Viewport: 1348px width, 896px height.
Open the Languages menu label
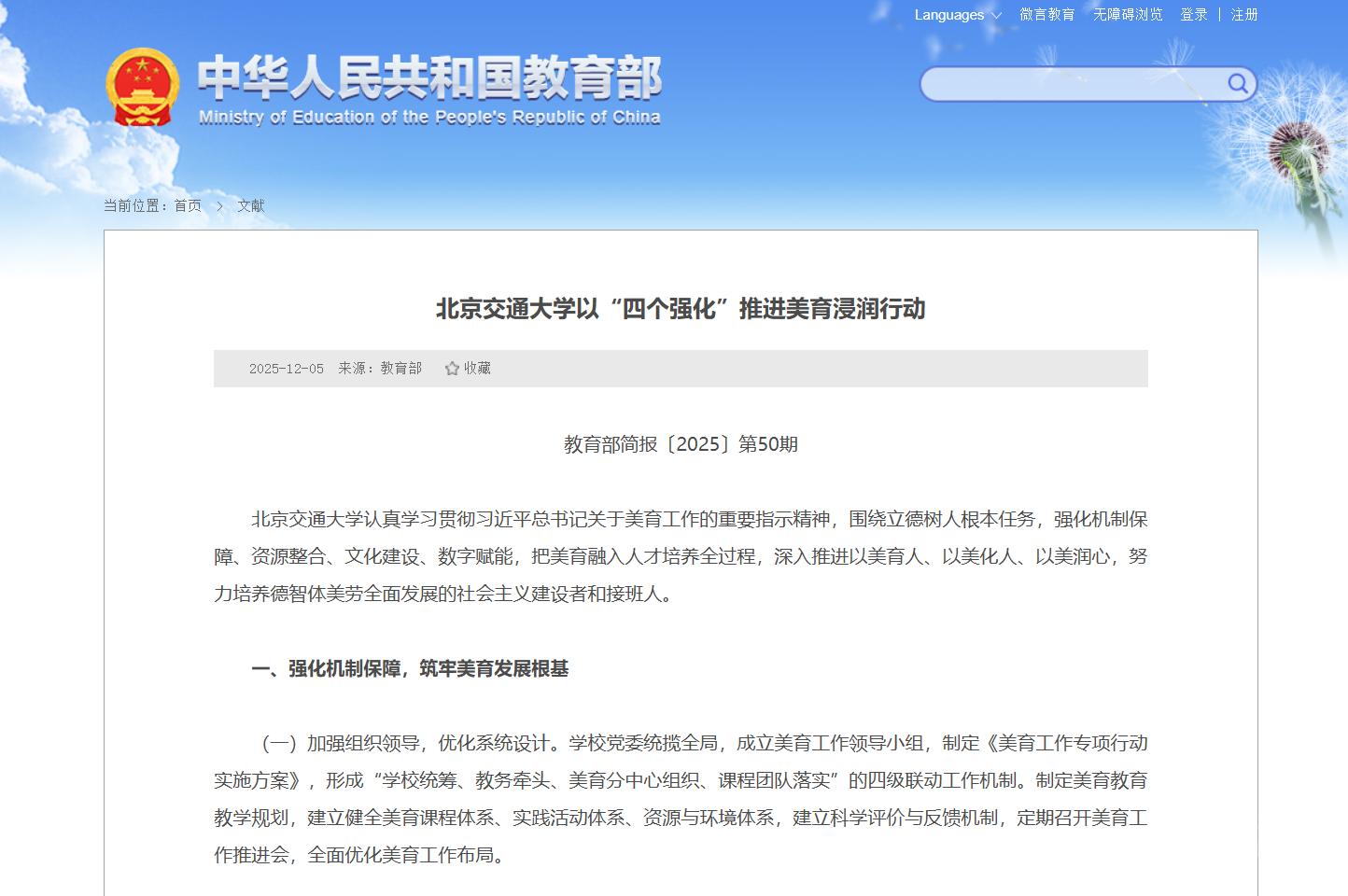pyautogui.click(x=948, y=15)
